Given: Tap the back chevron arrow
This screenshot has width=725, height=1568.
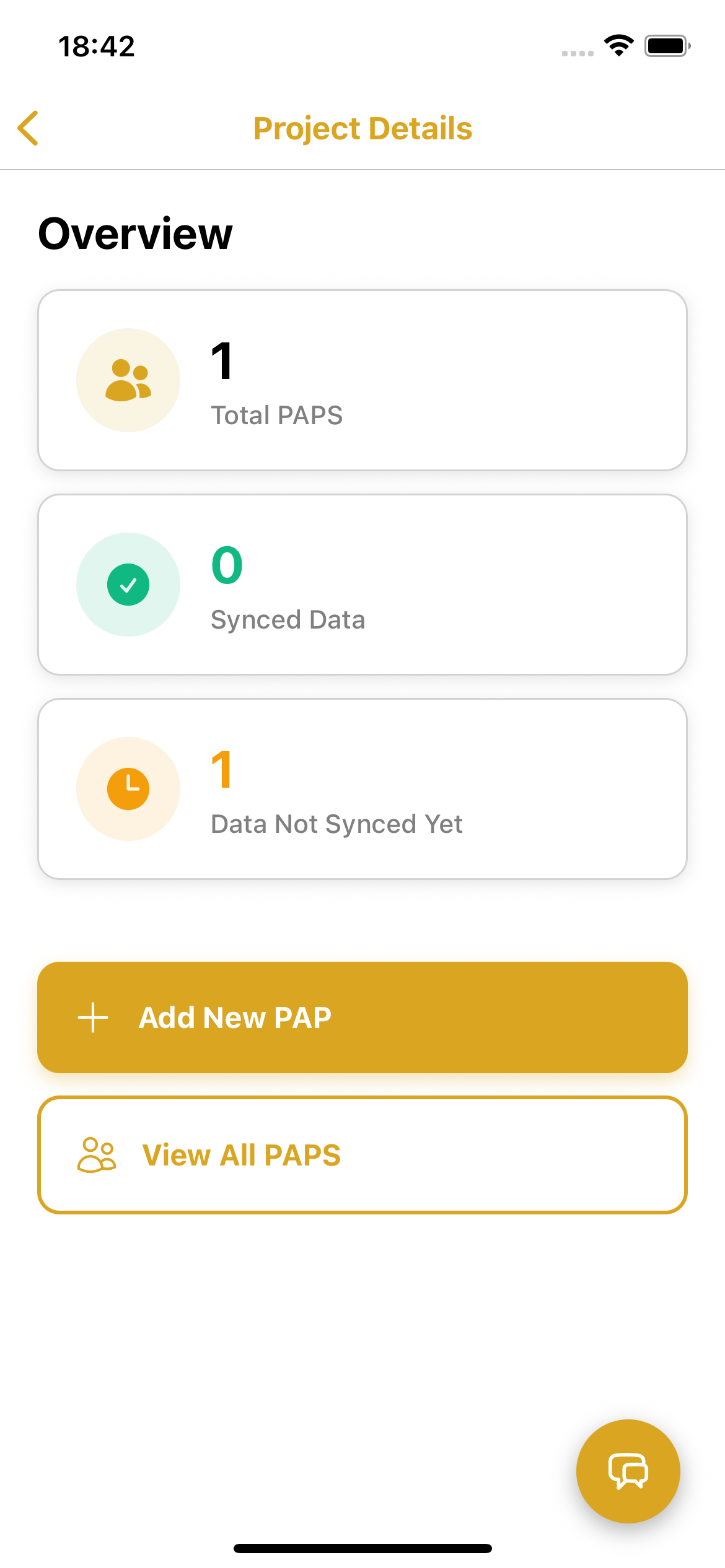Looking at the screenshot, I should [x=29, y=128].
